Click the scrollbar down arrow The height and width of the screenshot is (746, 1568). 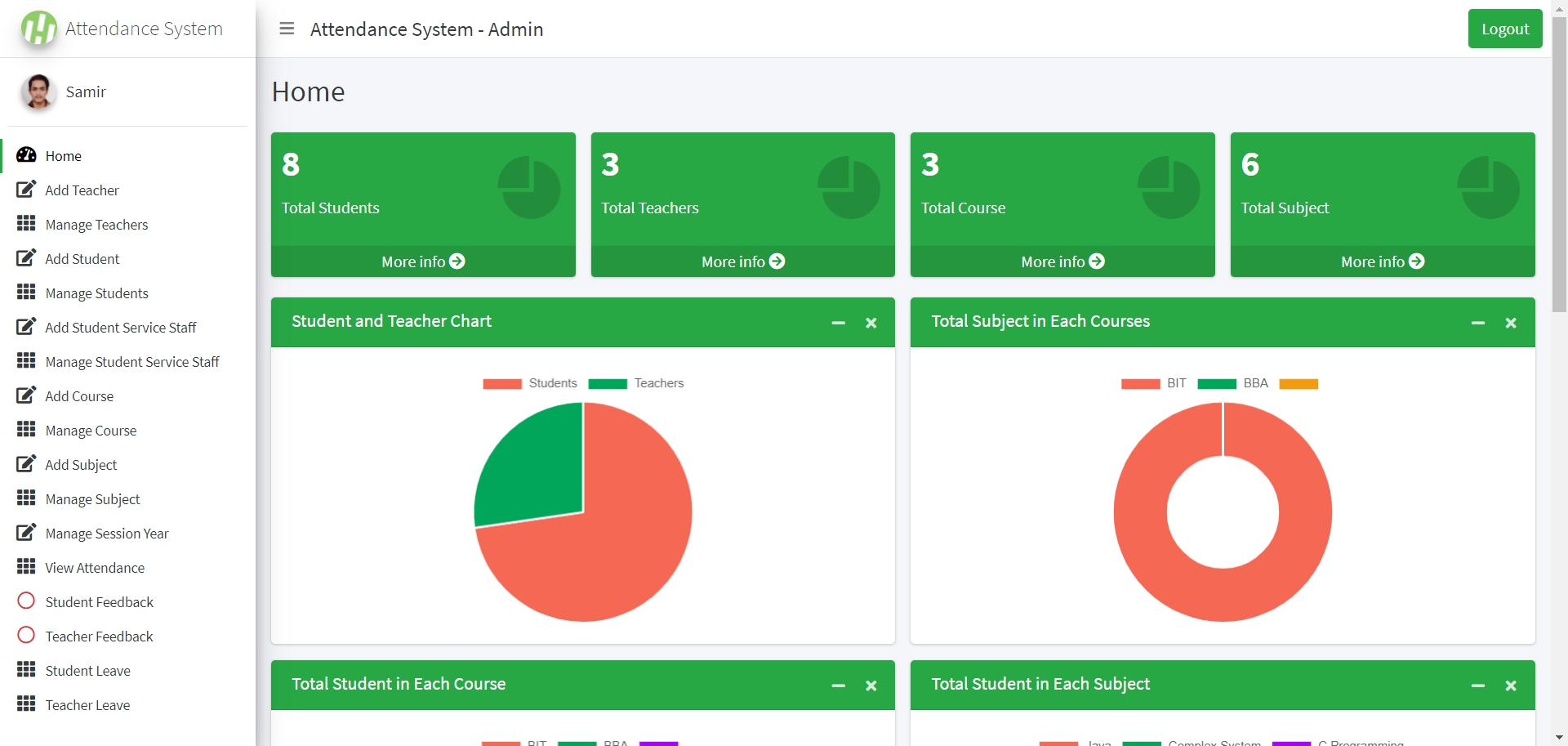tap(1559, 738)
